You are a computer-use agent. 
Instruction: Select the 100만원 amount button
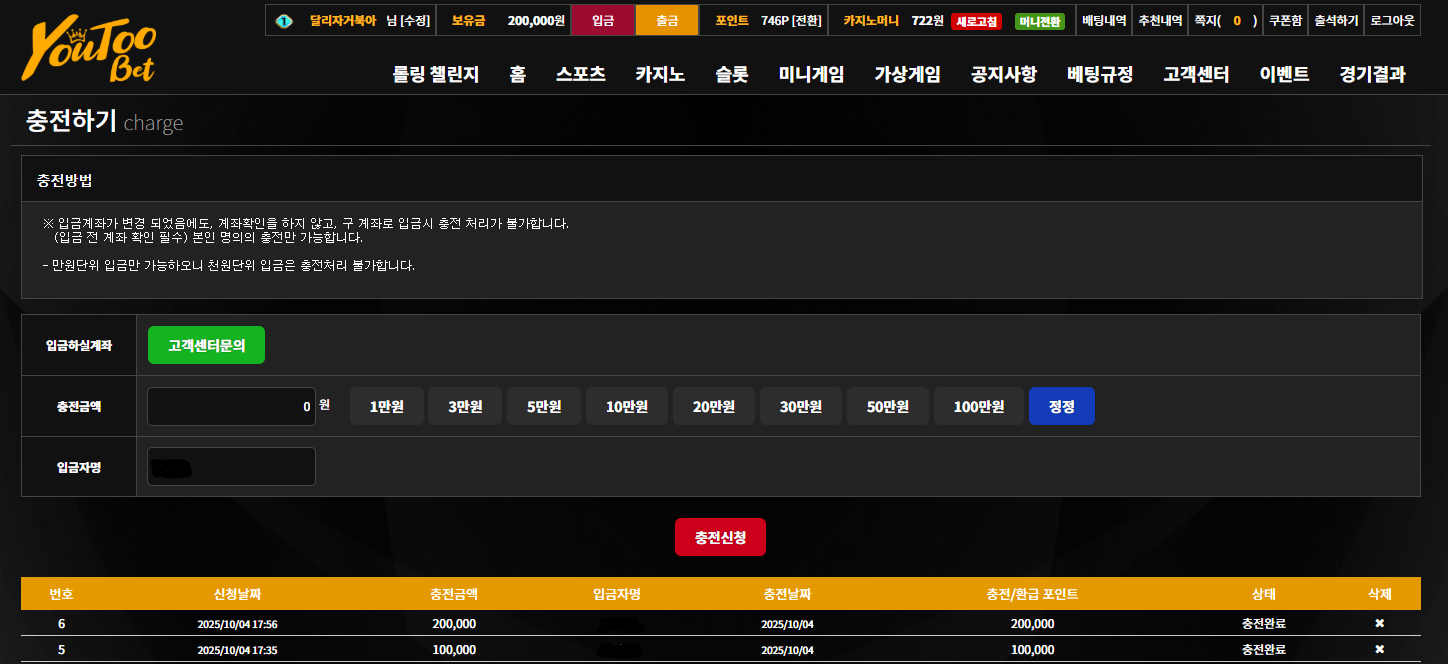point(979,406)
